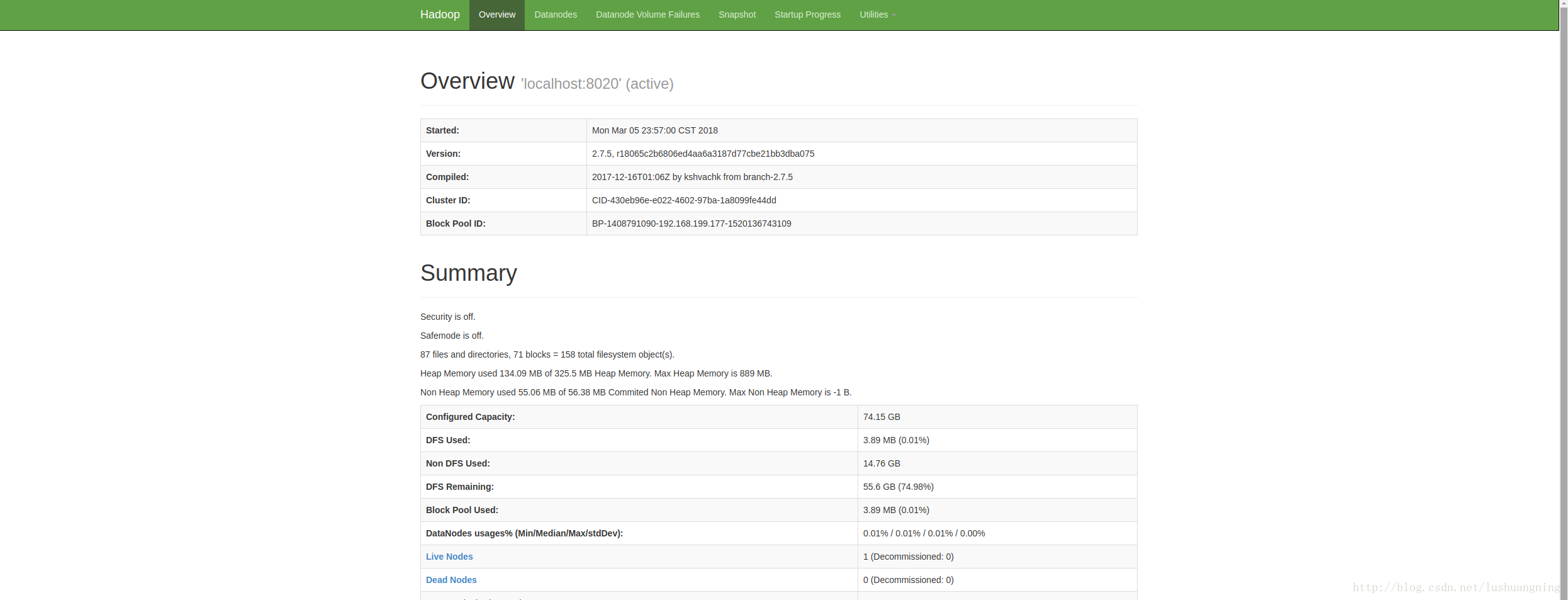Click the Non DFS Used: label

458,463
